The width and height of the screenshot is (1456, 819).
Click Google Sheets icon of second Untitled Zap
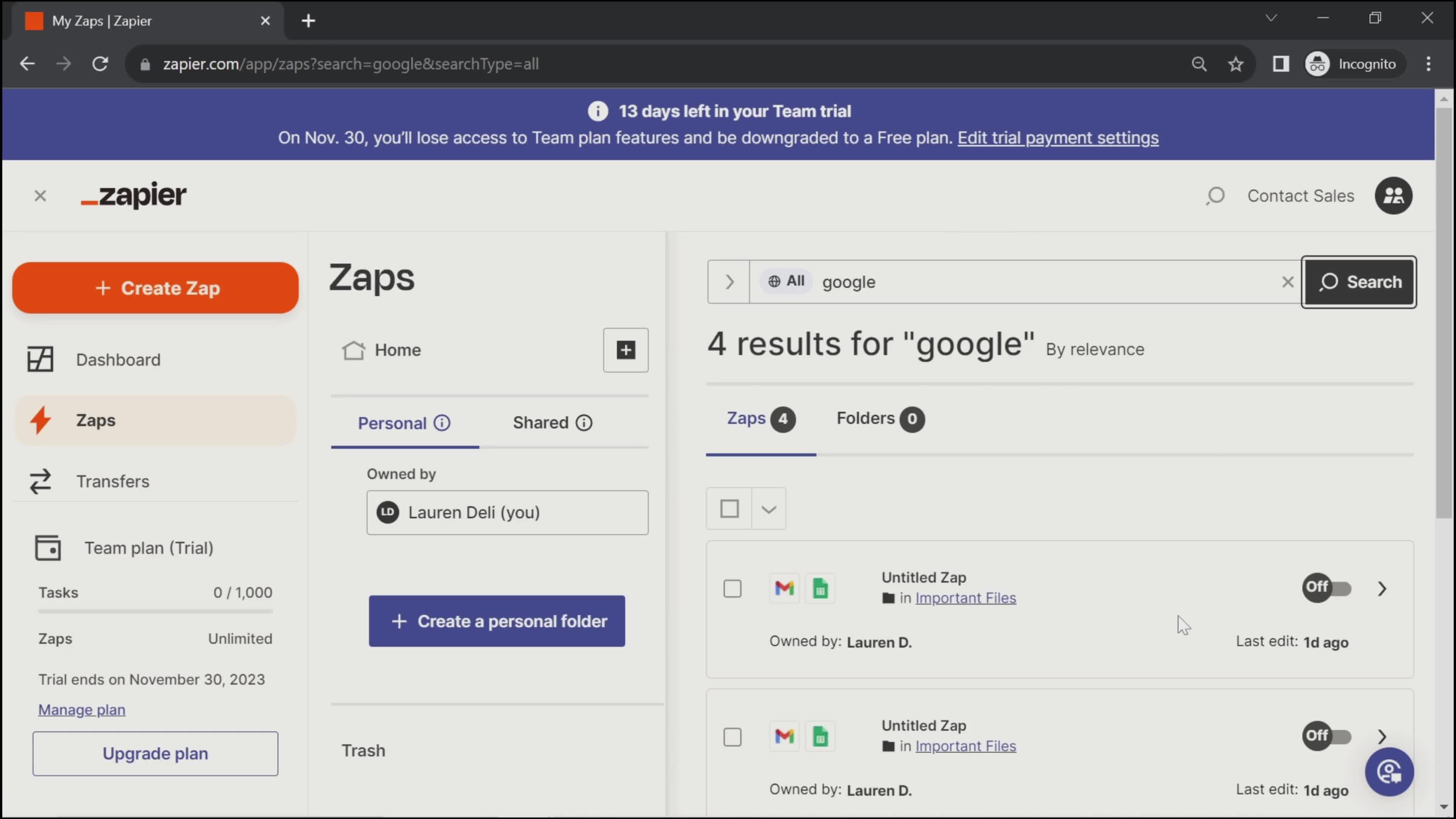pyautogui.click(x=820, y=736)
